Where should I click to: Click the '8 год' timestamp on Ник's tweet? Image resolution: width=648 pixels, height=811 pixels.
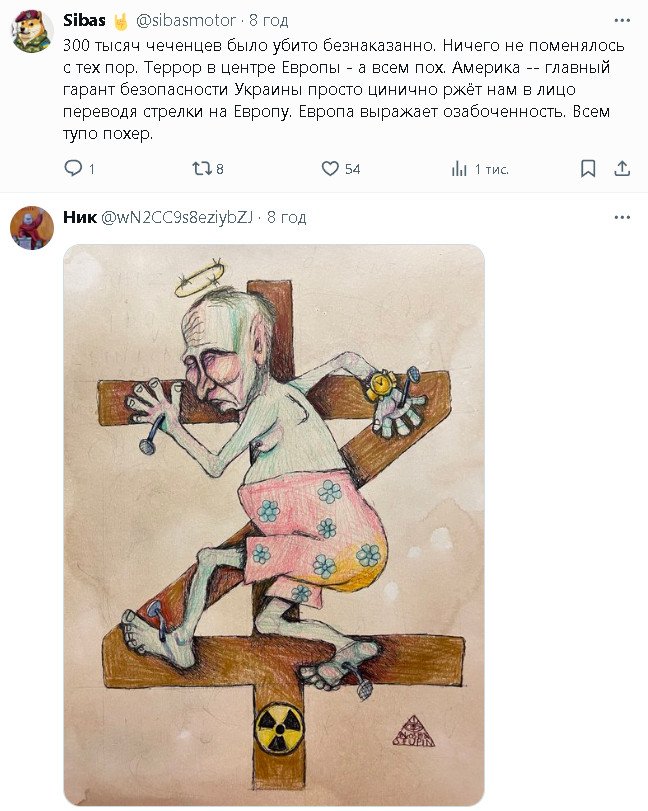tap(287, 217)
